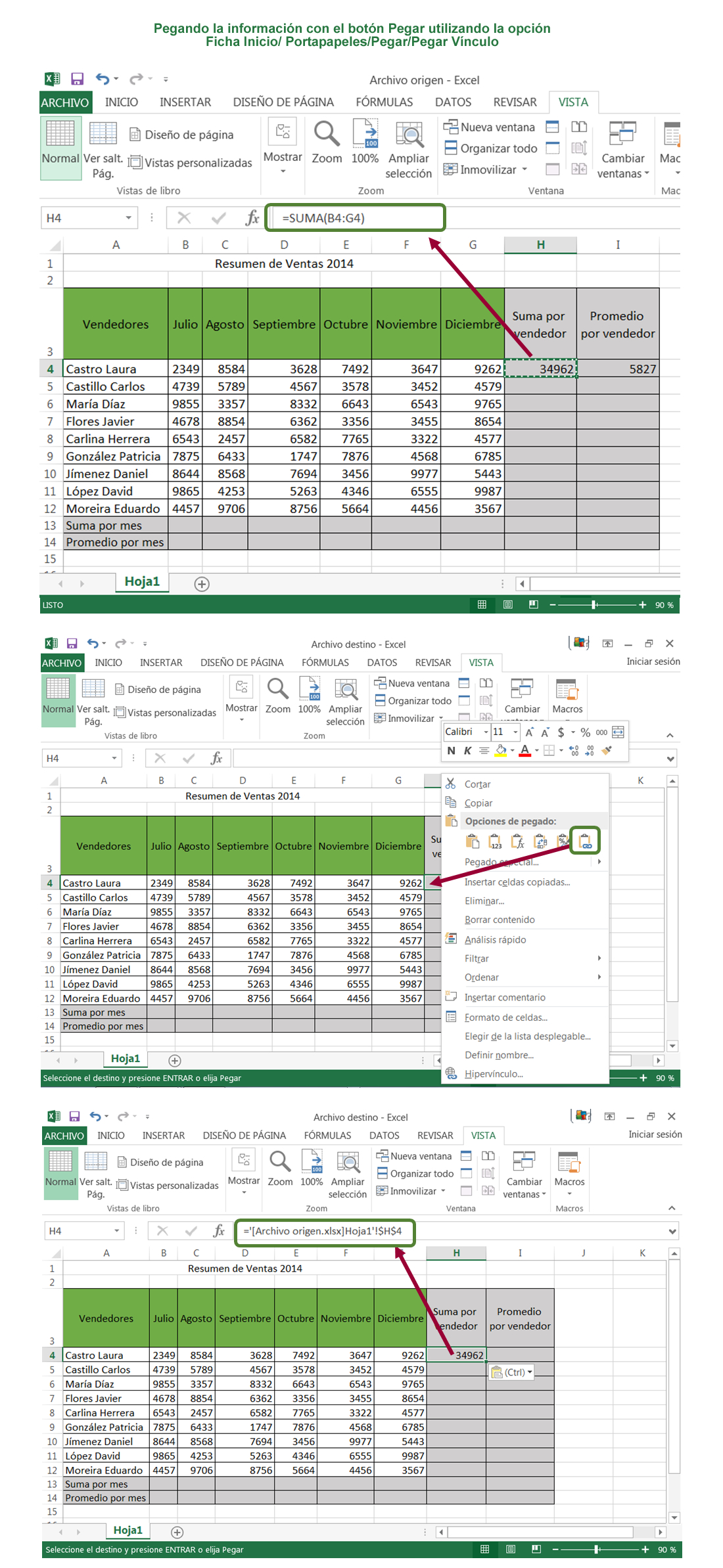The width and height of the screenshot is (723, 1568).
Task: Select Page Layout icon in Archivo origen status bar
Action: pos(508,604)
